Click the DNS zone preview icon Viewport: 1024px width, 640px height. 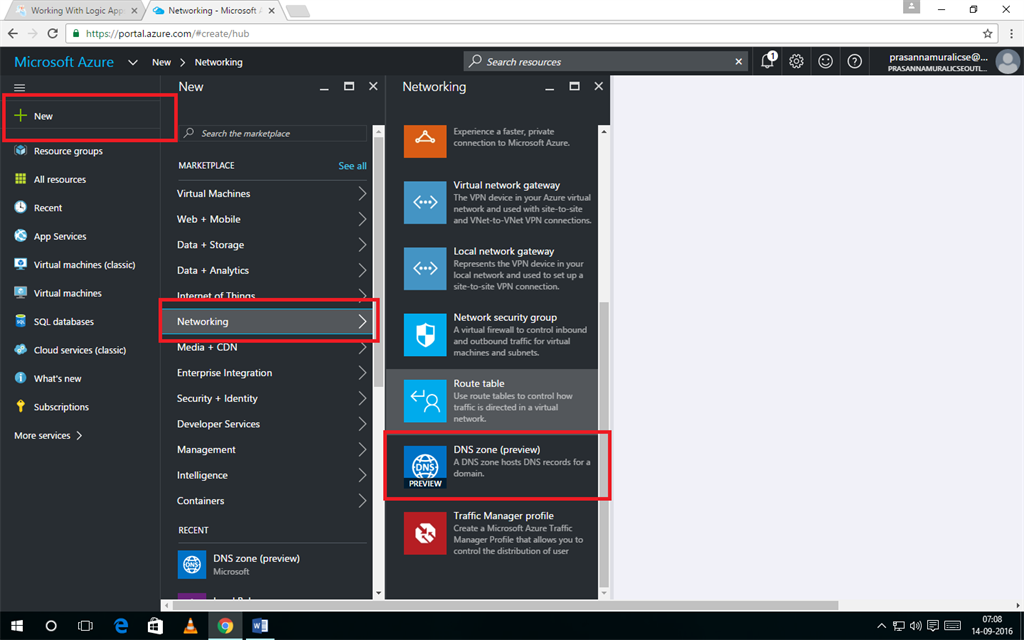pos(425,467)
